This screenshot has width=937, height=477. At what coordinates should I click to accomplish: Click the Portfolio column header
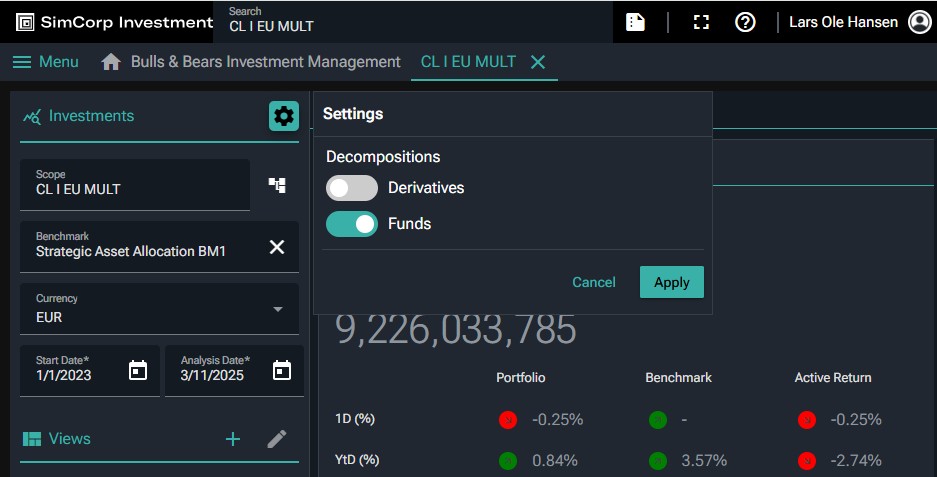(x=520, y=378)
